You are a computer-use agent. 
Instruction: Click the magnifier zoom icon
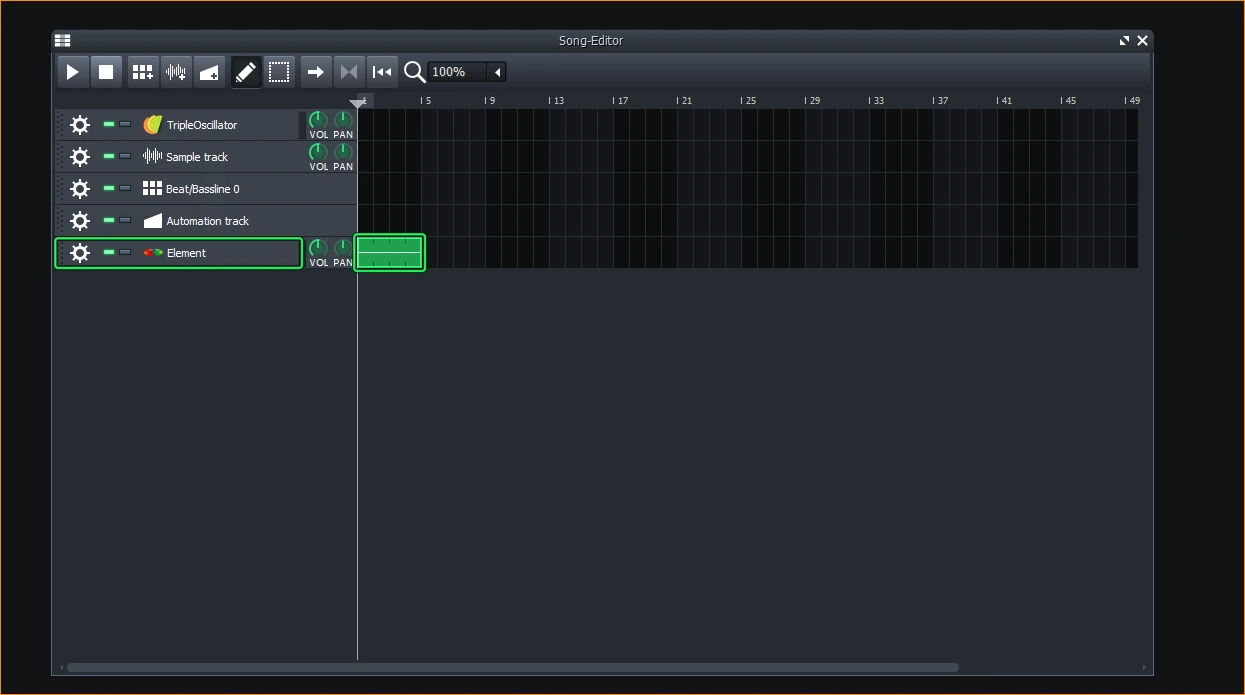414,72
